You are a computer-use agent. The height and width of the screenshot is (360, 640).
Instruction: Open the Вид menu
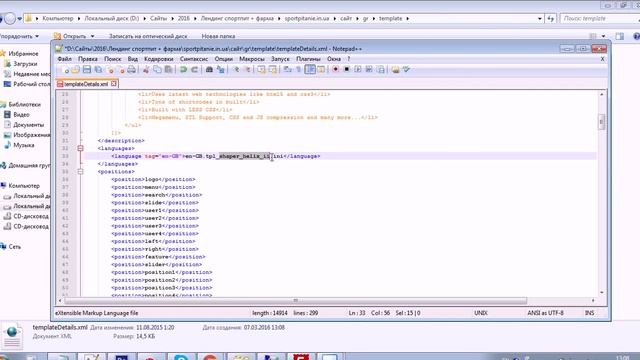[133, 59]
